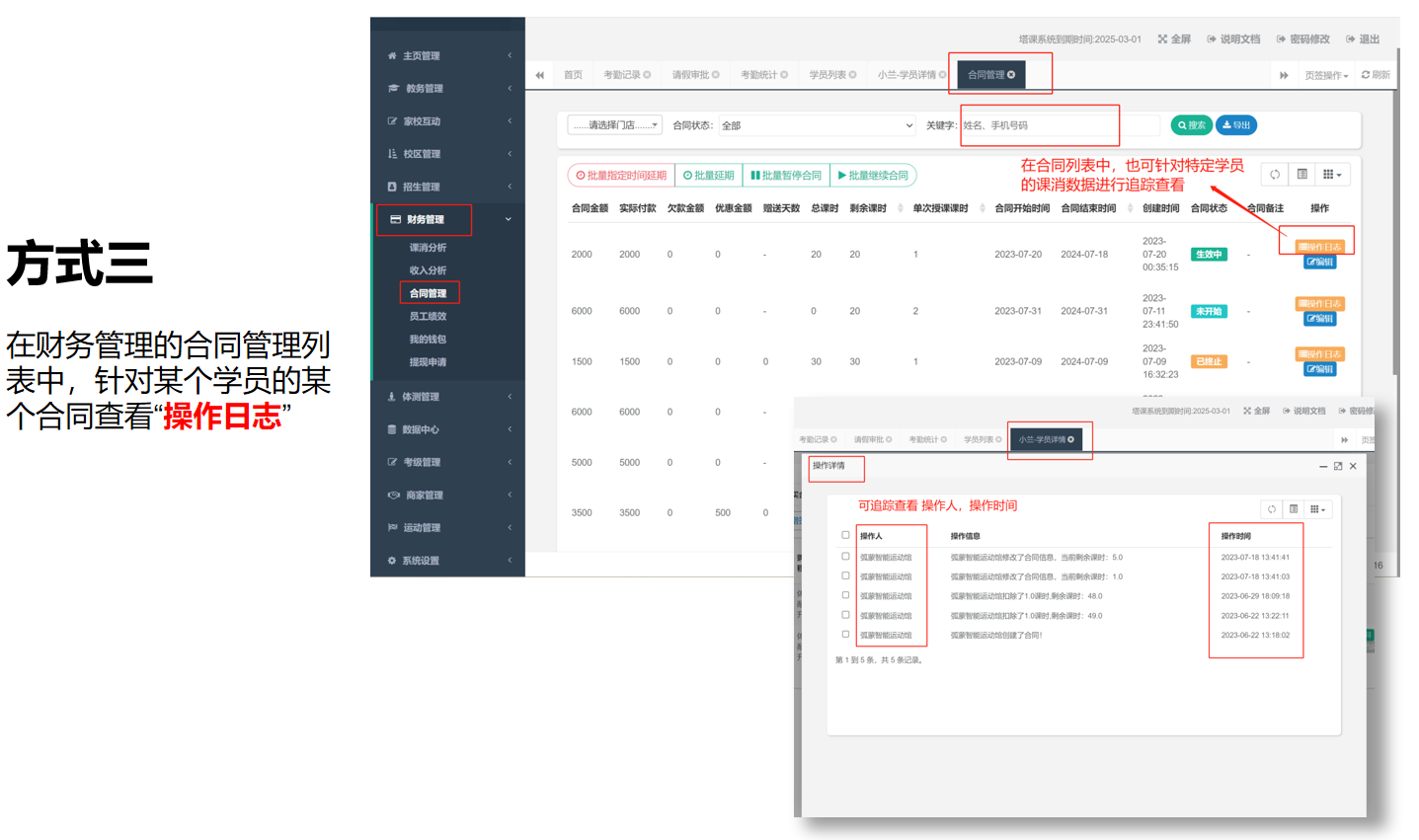
Task: Click the 刷新 refresh icon at the top right
Action: [x=1375, y=75]
